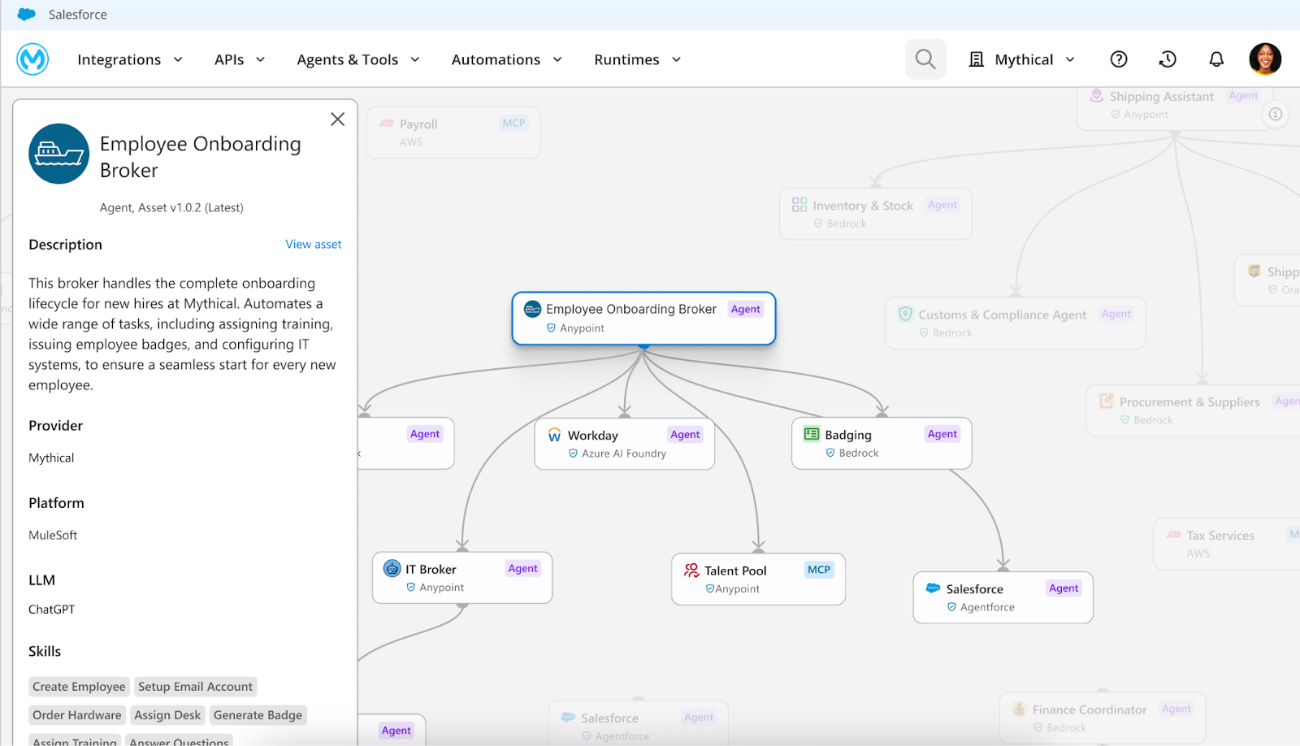Click the View asset link

[313, 244]
